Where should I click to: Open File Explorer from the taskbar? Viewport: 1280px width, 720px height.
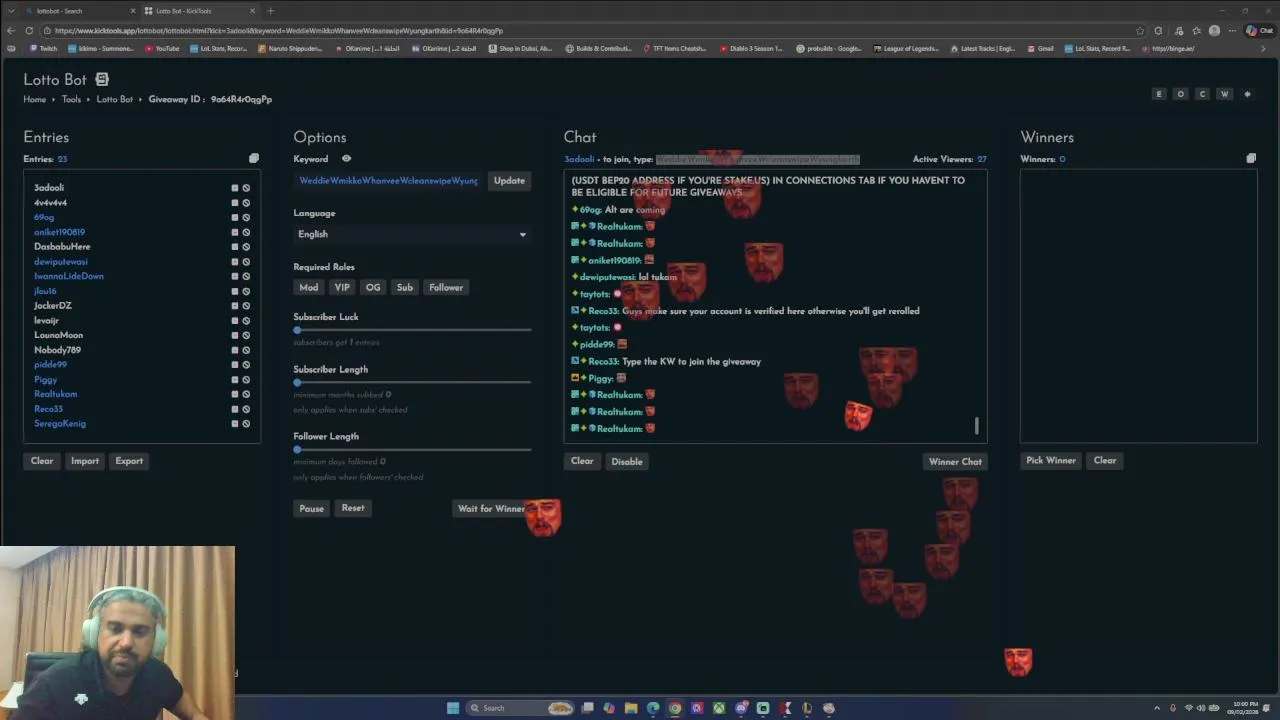pyautogui.click(x=631, y=708)
